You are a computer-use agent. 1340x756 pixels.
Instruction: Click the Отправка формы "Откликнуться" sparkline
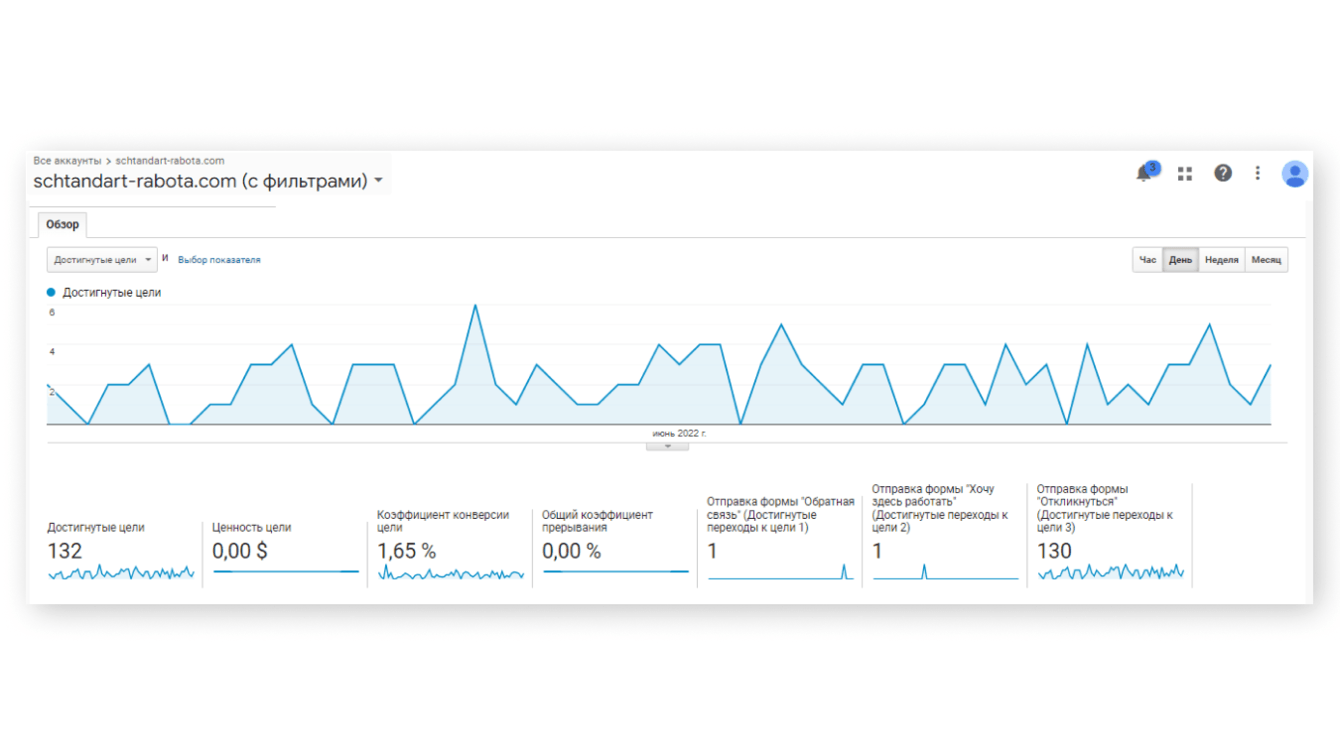point(1111,572)
